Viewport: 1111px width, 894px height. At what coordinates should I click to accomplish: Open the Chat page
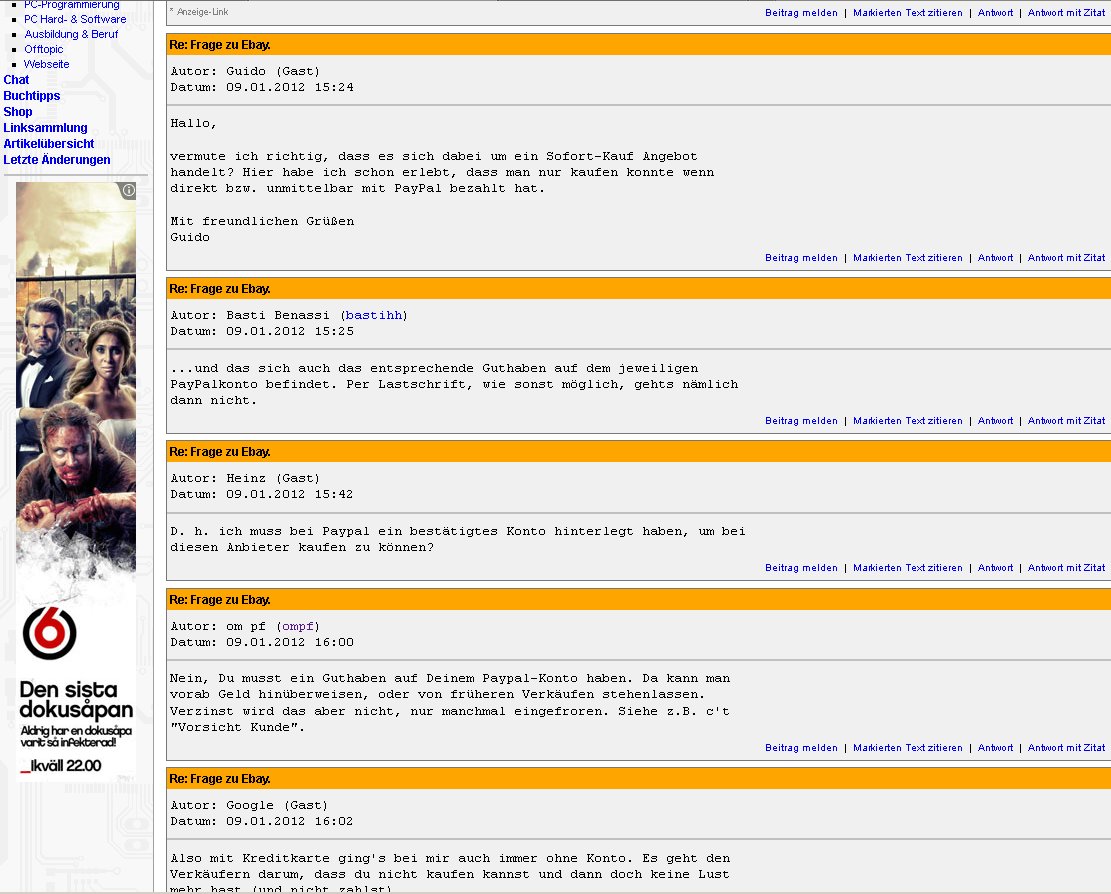pyautogui.click(x=16, y=80)
